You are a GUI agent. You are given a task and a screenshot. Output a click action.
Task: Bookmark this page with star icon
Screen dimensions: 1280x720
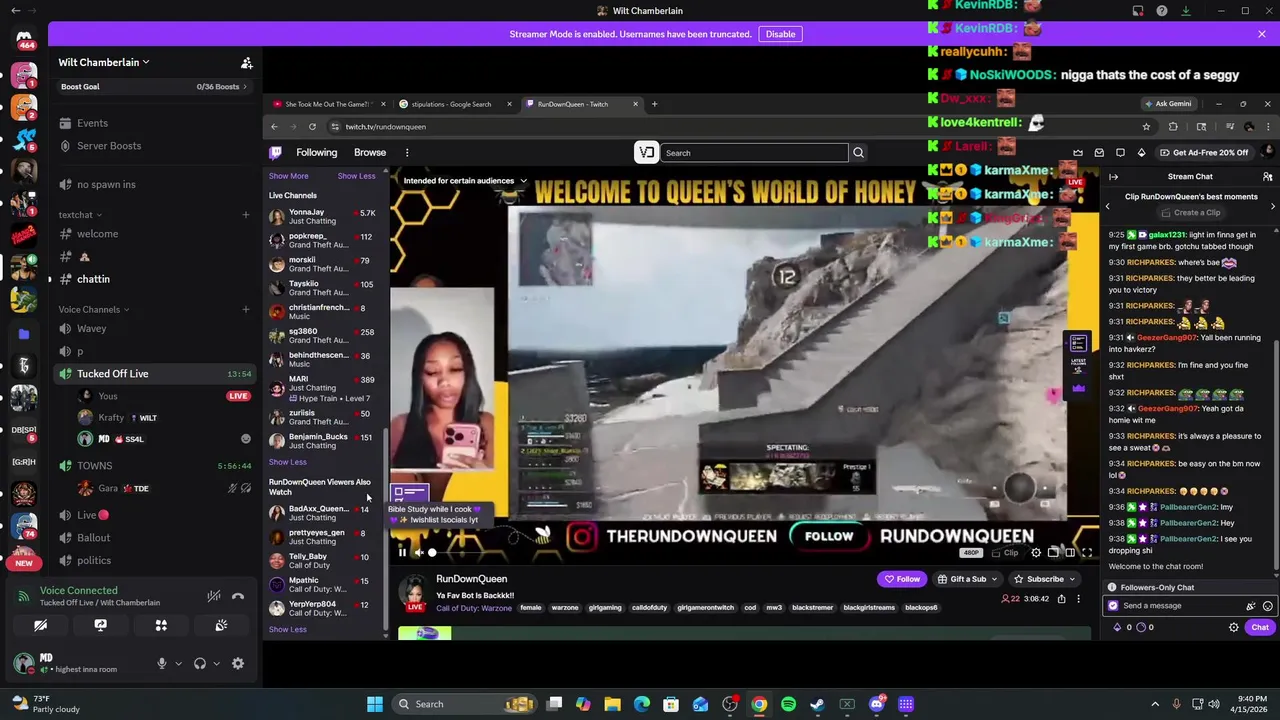click(x=1146, y=127)
